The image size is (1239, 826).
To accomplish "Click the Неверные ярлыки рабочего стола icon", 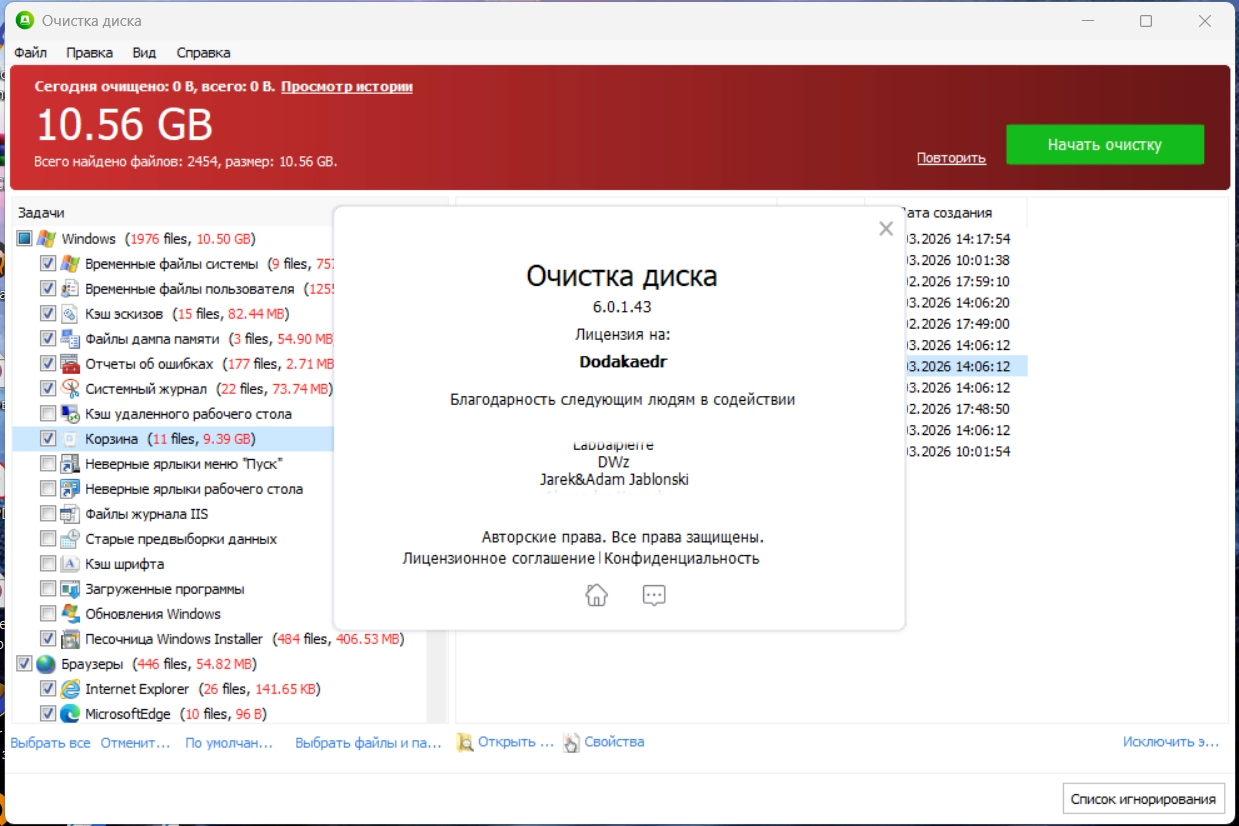I will [70, 489].
